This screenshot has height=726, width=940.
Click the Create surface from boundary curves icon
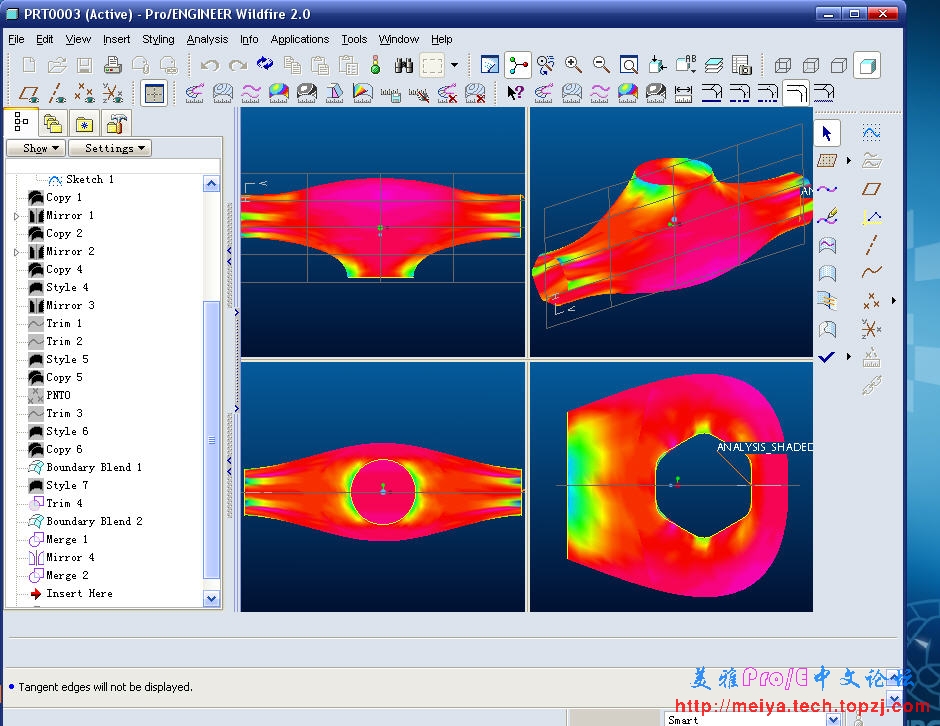pos(827,273)
